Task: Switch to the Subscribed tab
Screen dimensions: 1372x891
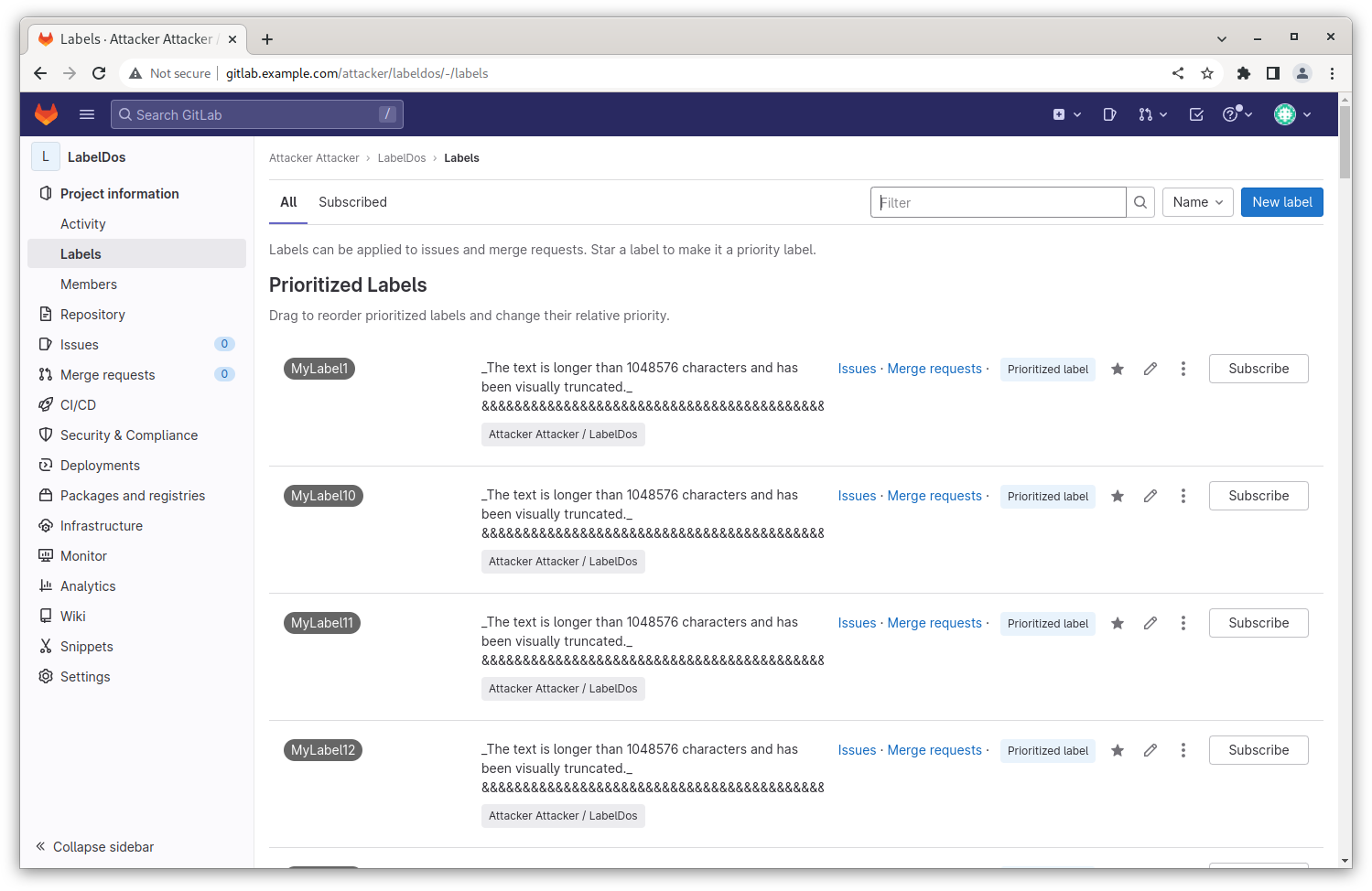Action: 352,202
